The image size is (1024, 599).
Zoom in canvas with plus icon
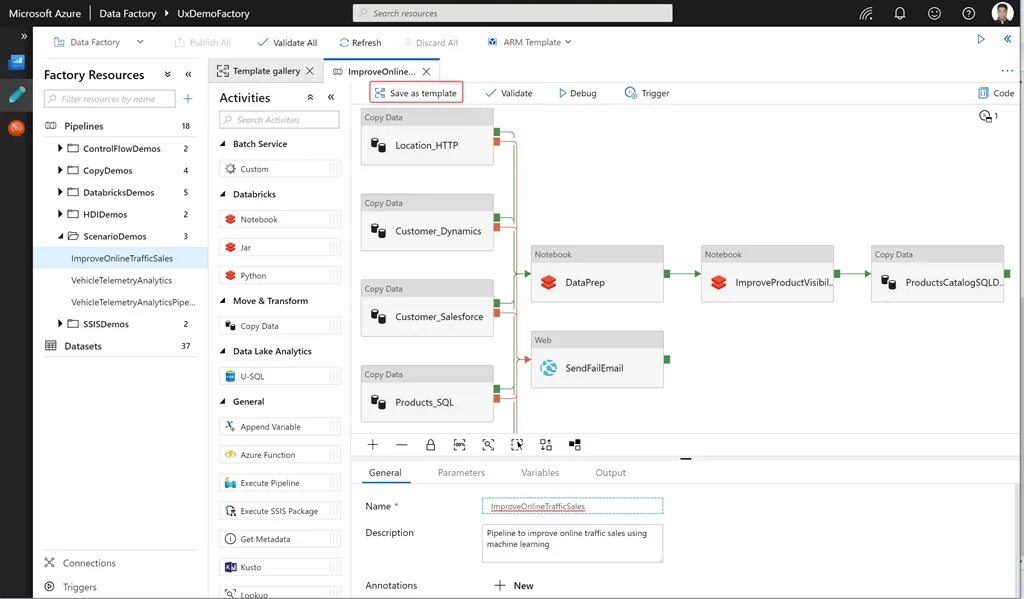[373, 445]
